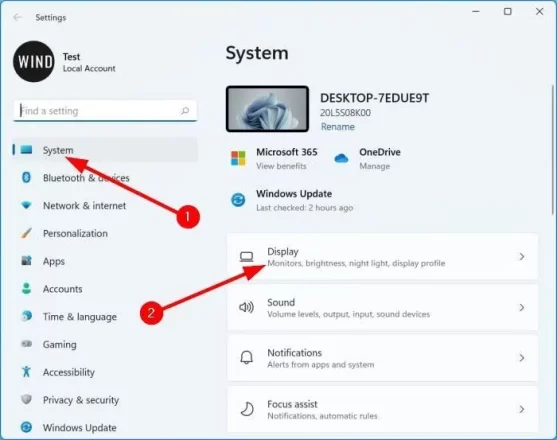Click the 20L5S08K00 model text
The width and height of the screenshot is (557, 440).
click(345, 113)
